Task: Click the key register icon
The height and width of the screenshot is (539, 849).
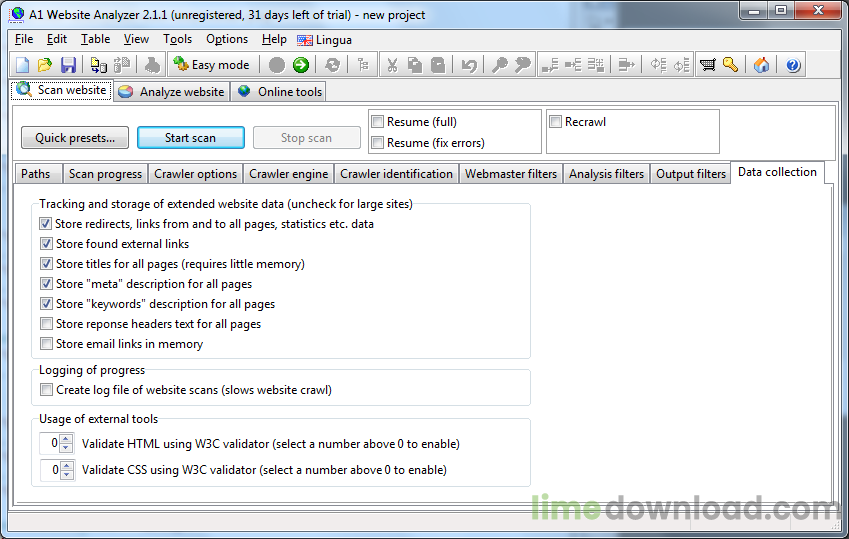Action: point(730,65)
